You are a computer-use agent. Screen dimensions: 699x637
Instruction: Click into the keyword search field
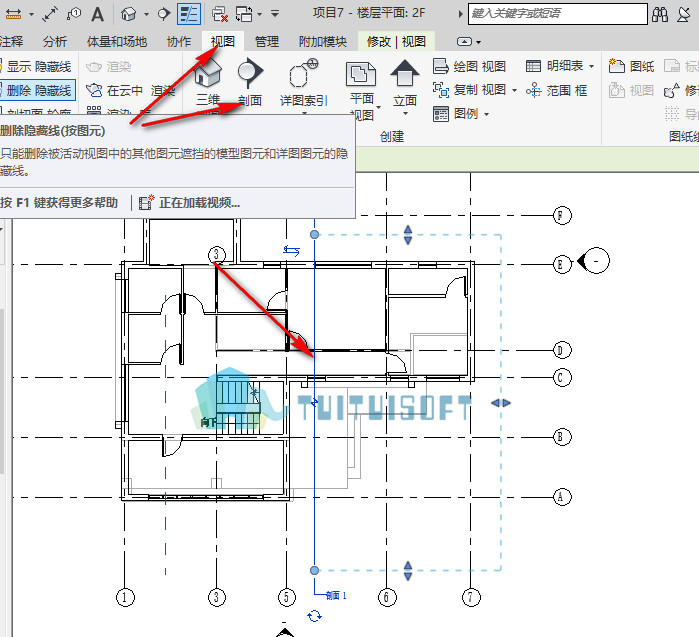click(558, 14)
